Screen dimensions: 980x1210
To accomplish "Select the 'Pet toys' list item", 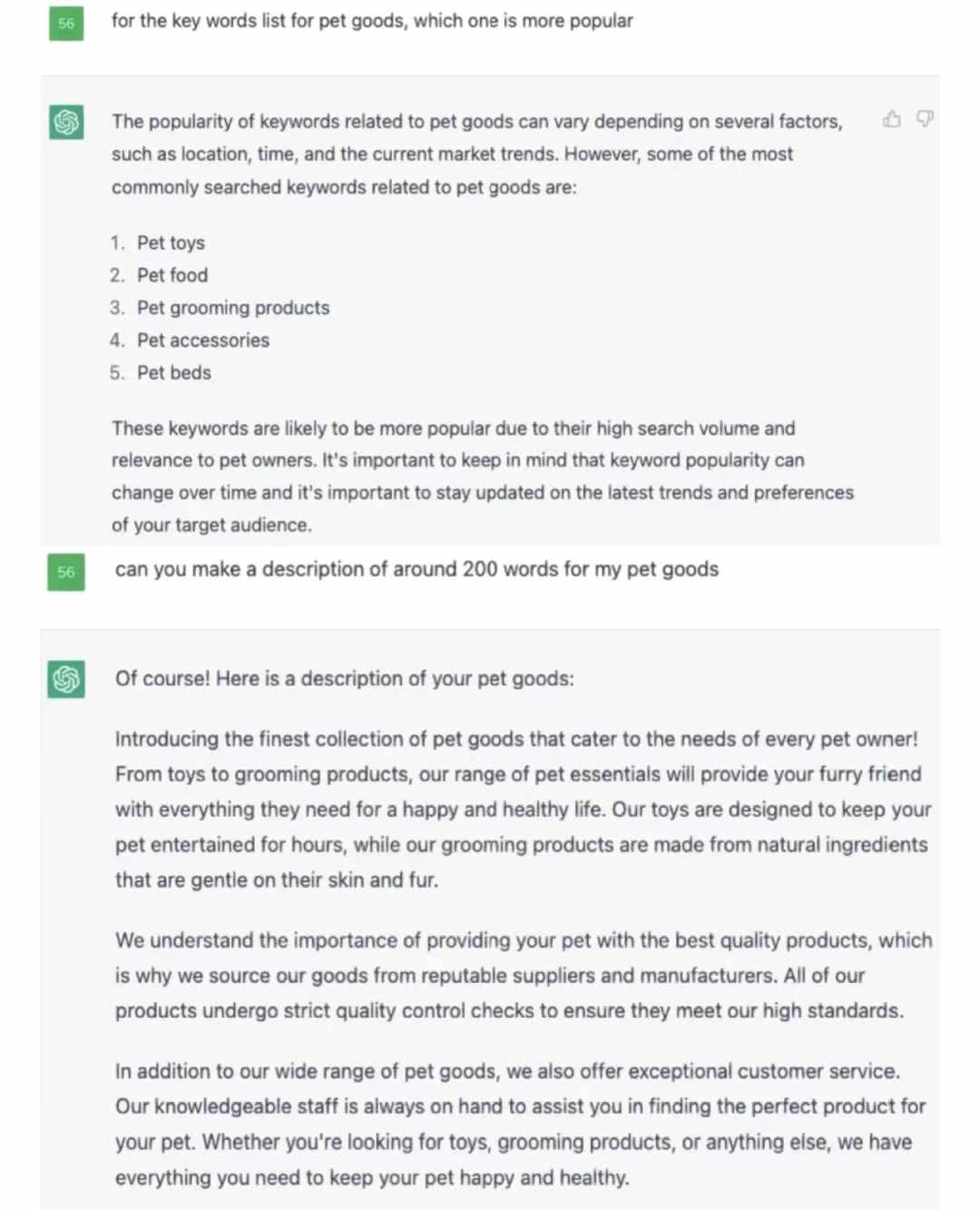I will click(171, 242).
